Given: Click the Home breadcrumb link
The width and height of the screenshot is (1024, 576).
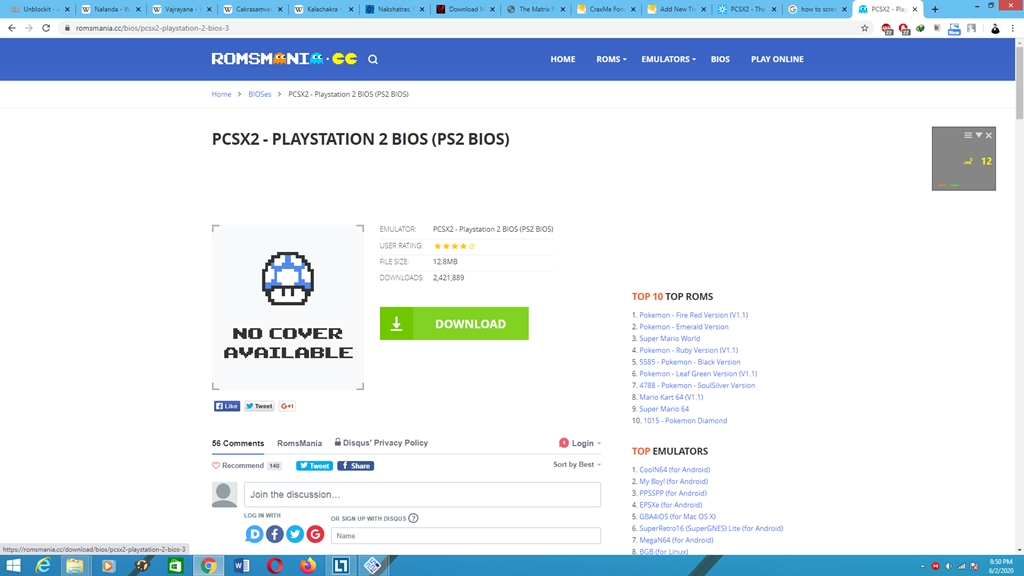Looking at the screenshot, I should click(221, 94).
